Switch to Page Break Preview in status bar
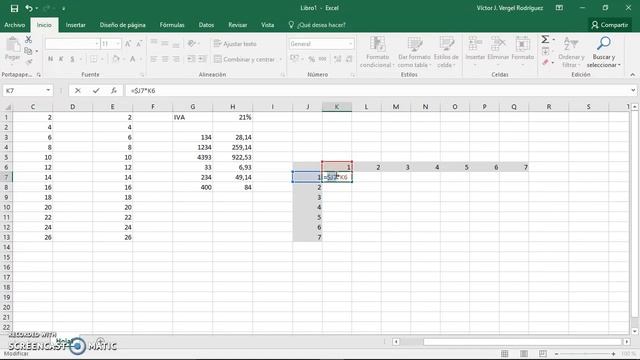The width and height of the screenshot is (640, 360). pyautogui.click(x=542, y=353)
